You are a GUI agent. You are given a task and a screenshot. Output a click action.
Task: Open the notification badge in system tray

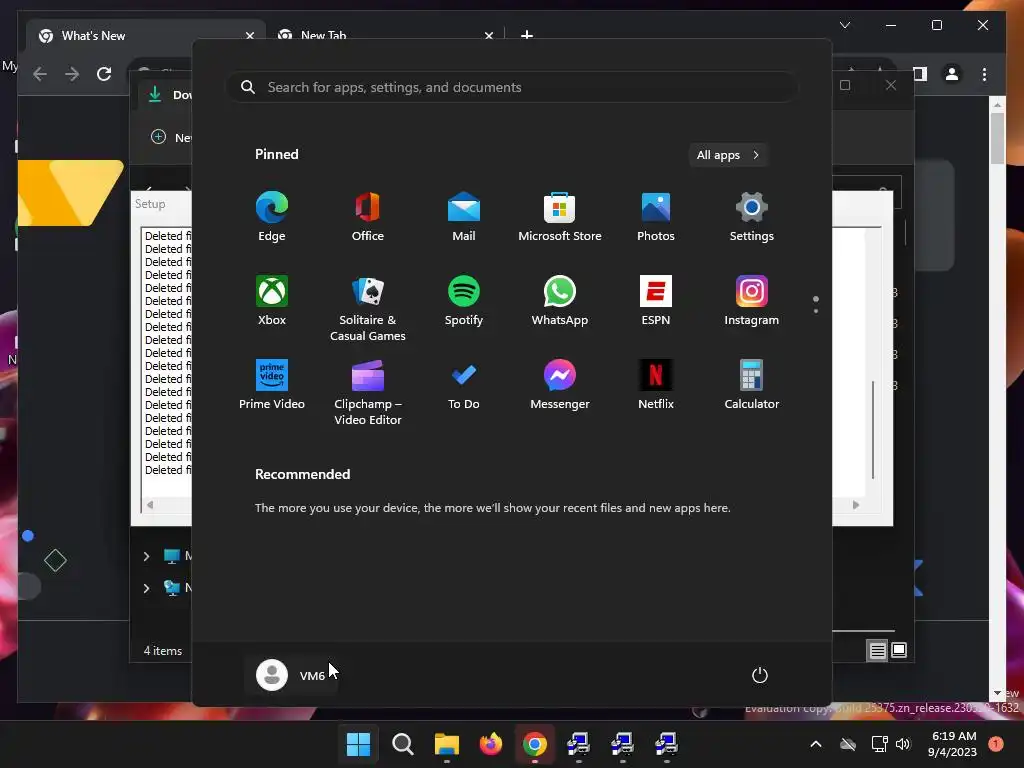tap(996, 744)
